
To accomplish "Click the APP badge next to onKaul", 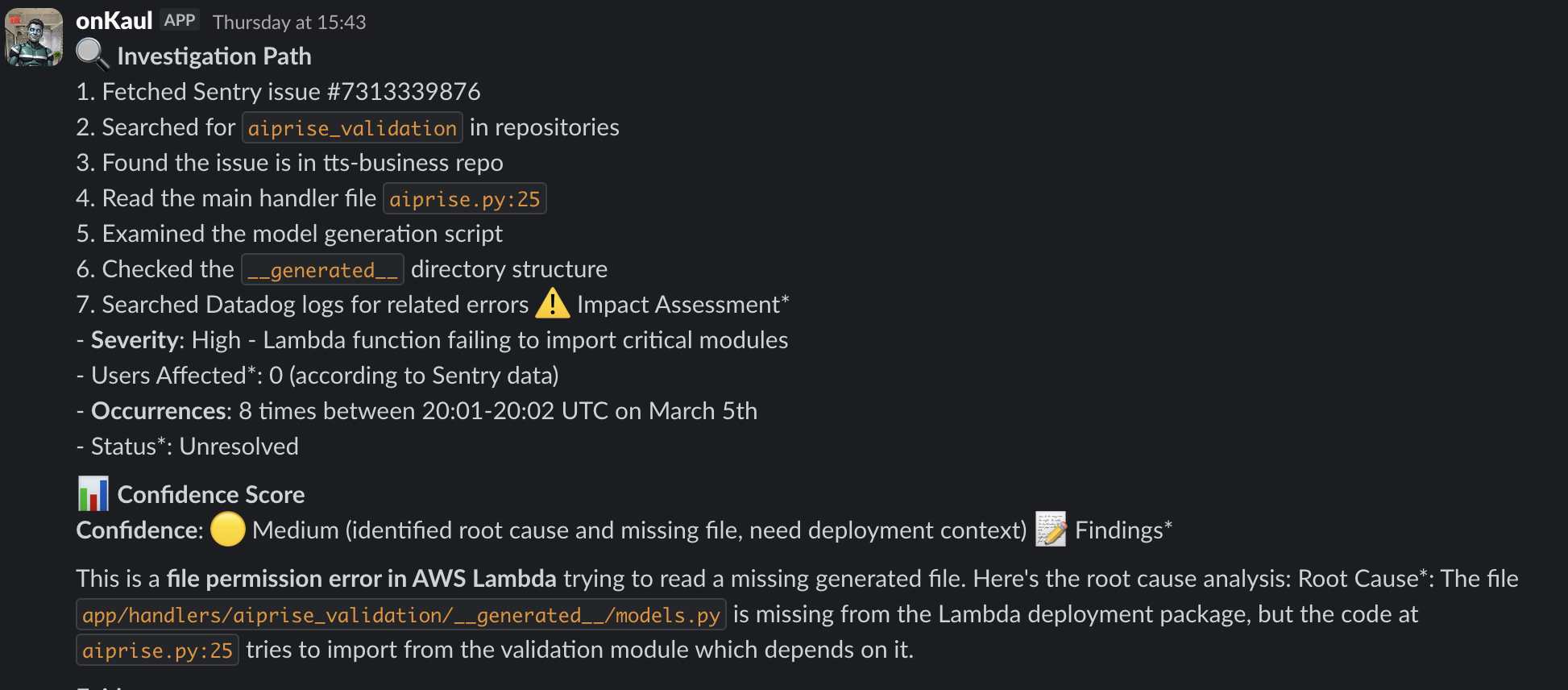I will click(180, 19).
